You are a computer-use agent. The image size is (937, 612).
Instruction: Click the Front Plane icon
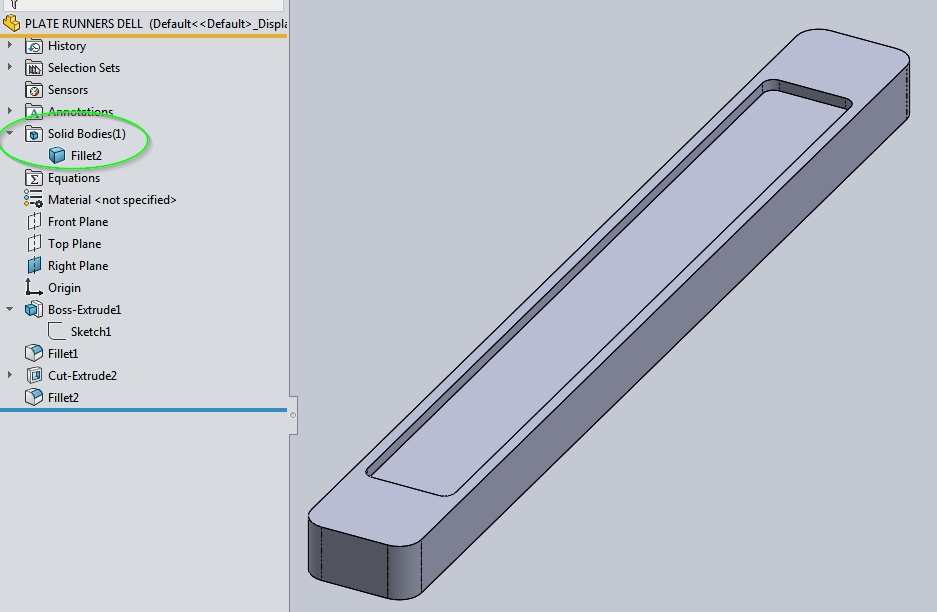34,222
